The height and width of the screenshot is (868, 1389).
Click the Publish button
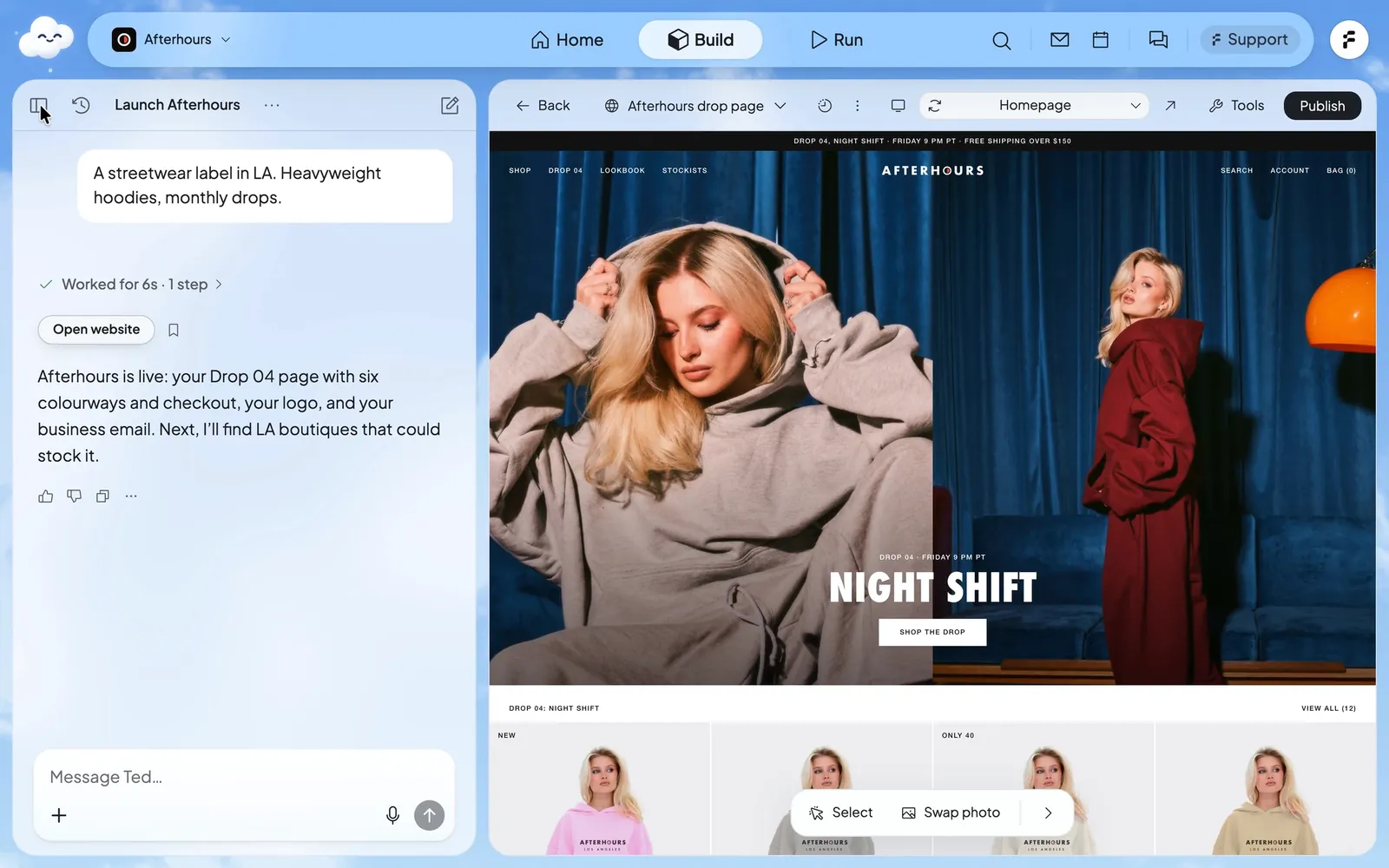(x=1322, y=106)
